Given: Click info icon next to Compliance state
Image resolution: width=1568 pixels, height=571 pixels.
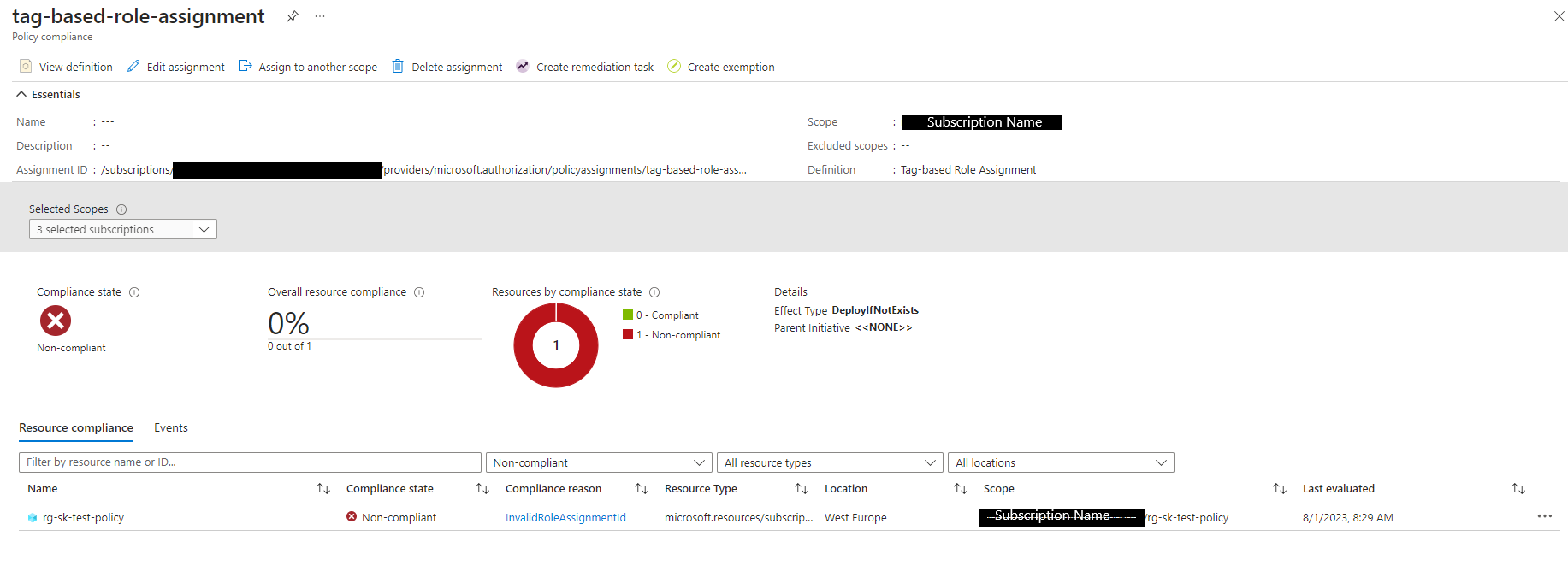Looking at the screenshot, I should point(134,292).
